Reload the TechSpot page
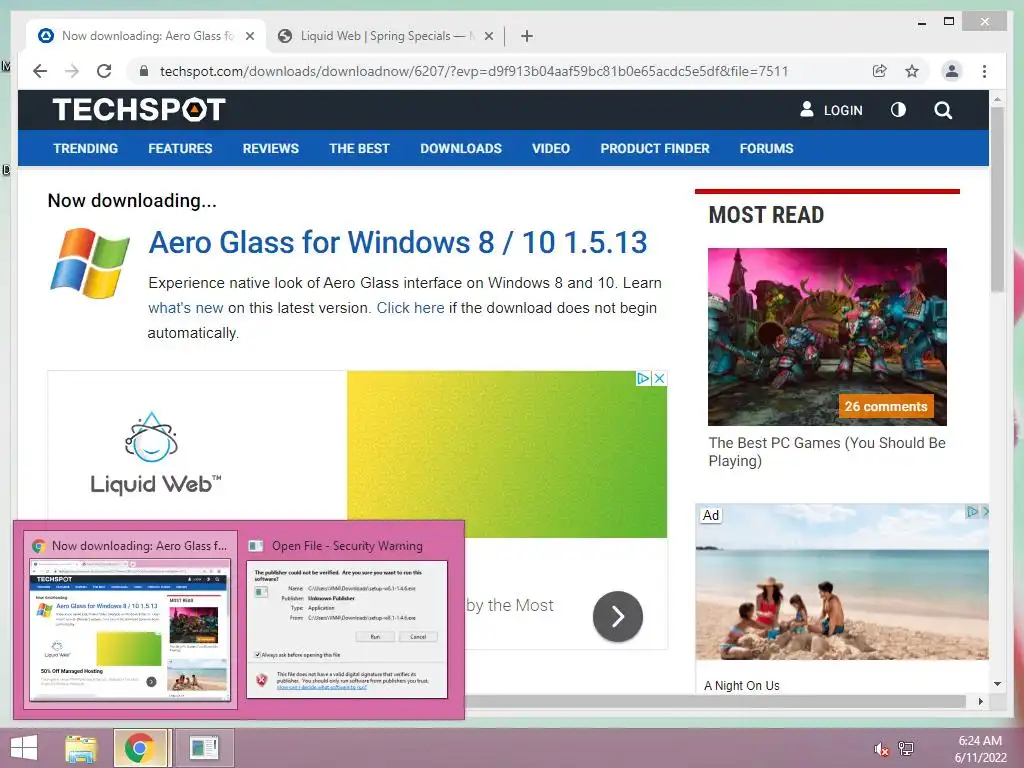 104,71
